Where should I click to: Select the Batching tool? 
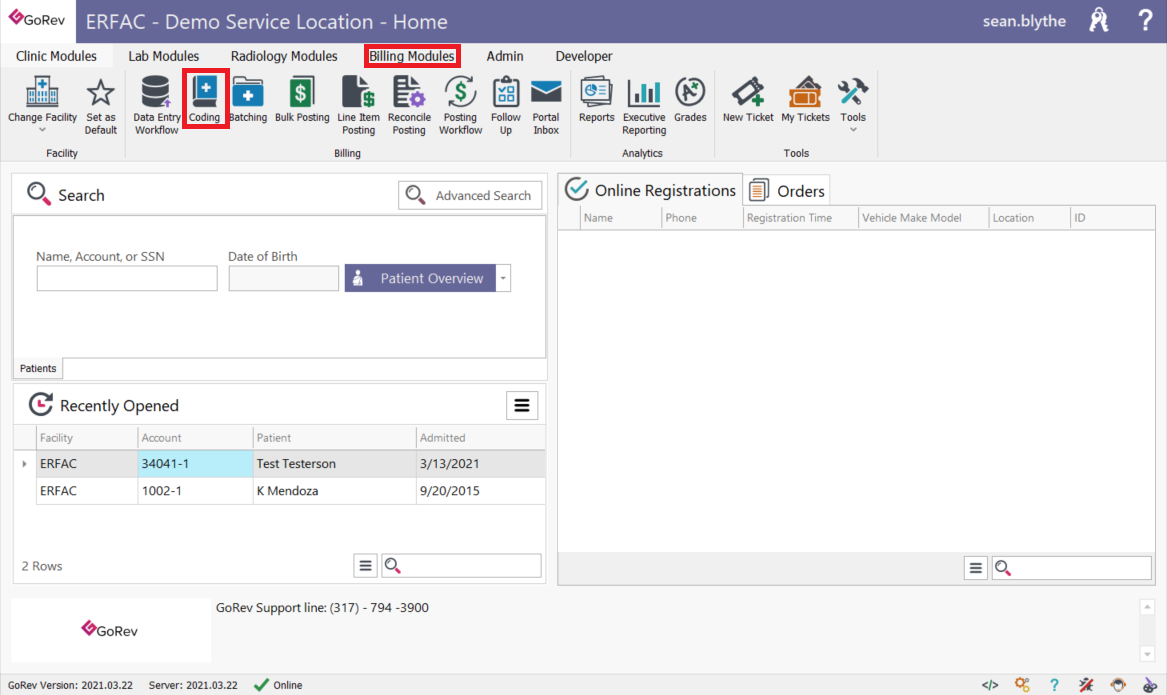point(248,99)
